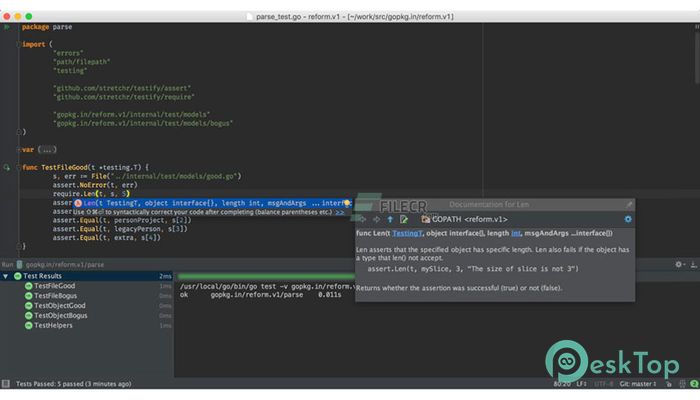Open the UTF-8 encoding menu
Viewport: 700px width, 400px height.
coord(604,383)
